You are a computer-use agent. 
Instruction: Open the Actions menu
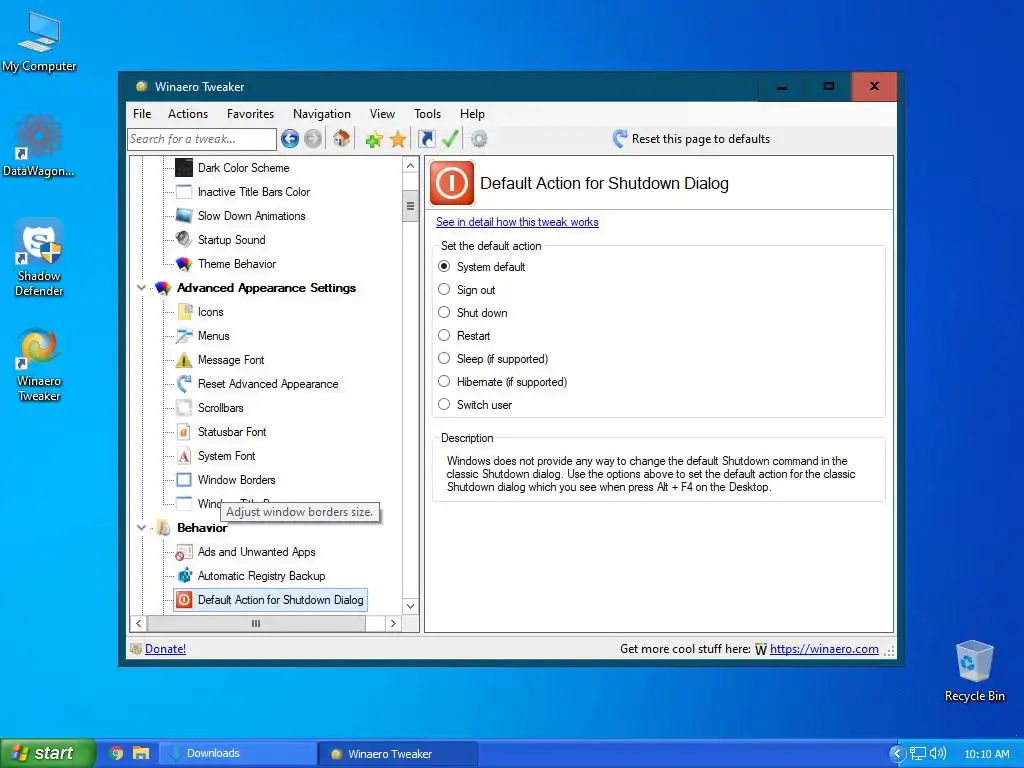click(188, 114)
